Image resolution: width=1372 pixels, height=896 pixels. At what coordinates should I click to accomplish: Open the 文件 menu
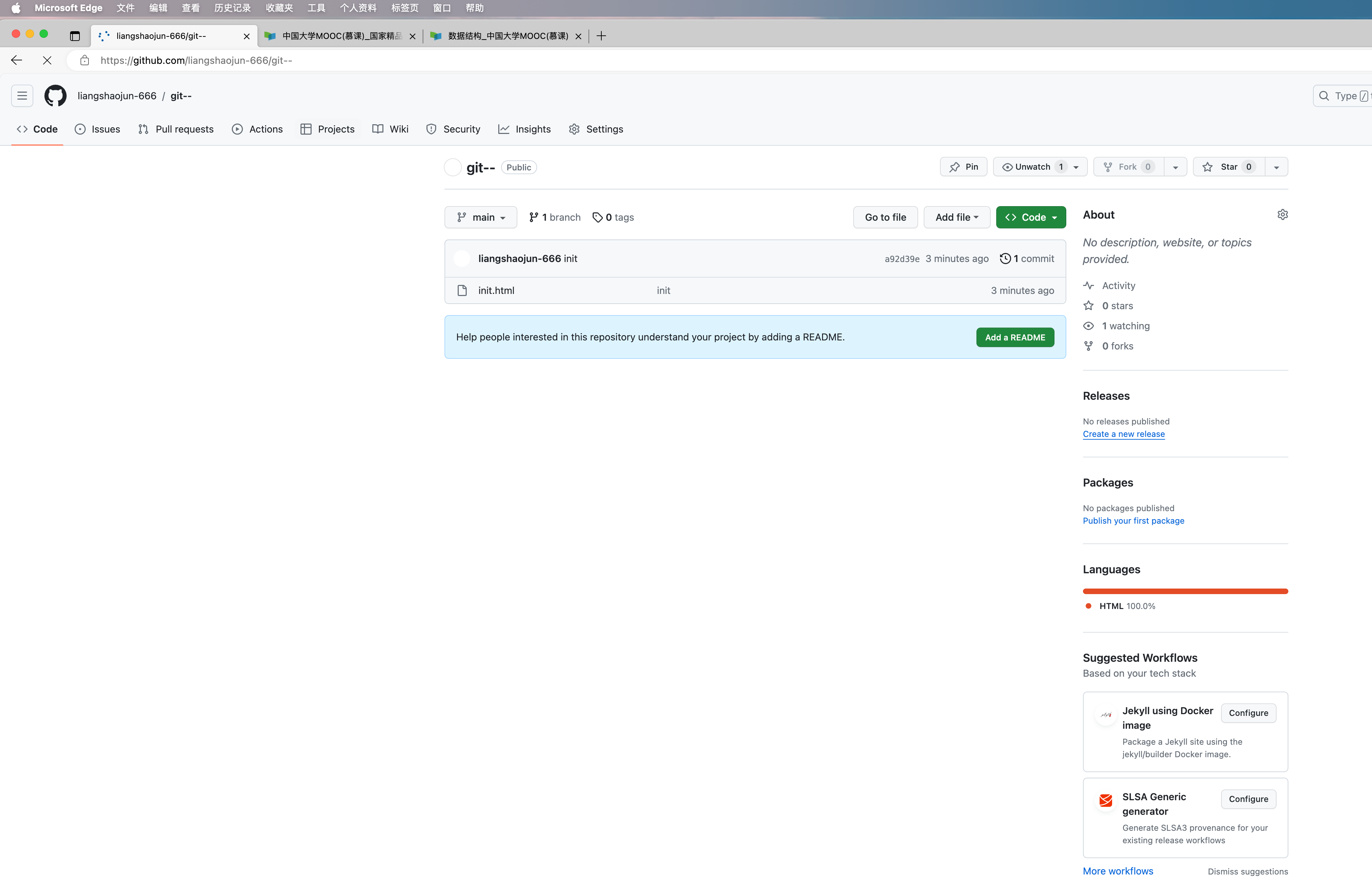[x=126, y=8]
